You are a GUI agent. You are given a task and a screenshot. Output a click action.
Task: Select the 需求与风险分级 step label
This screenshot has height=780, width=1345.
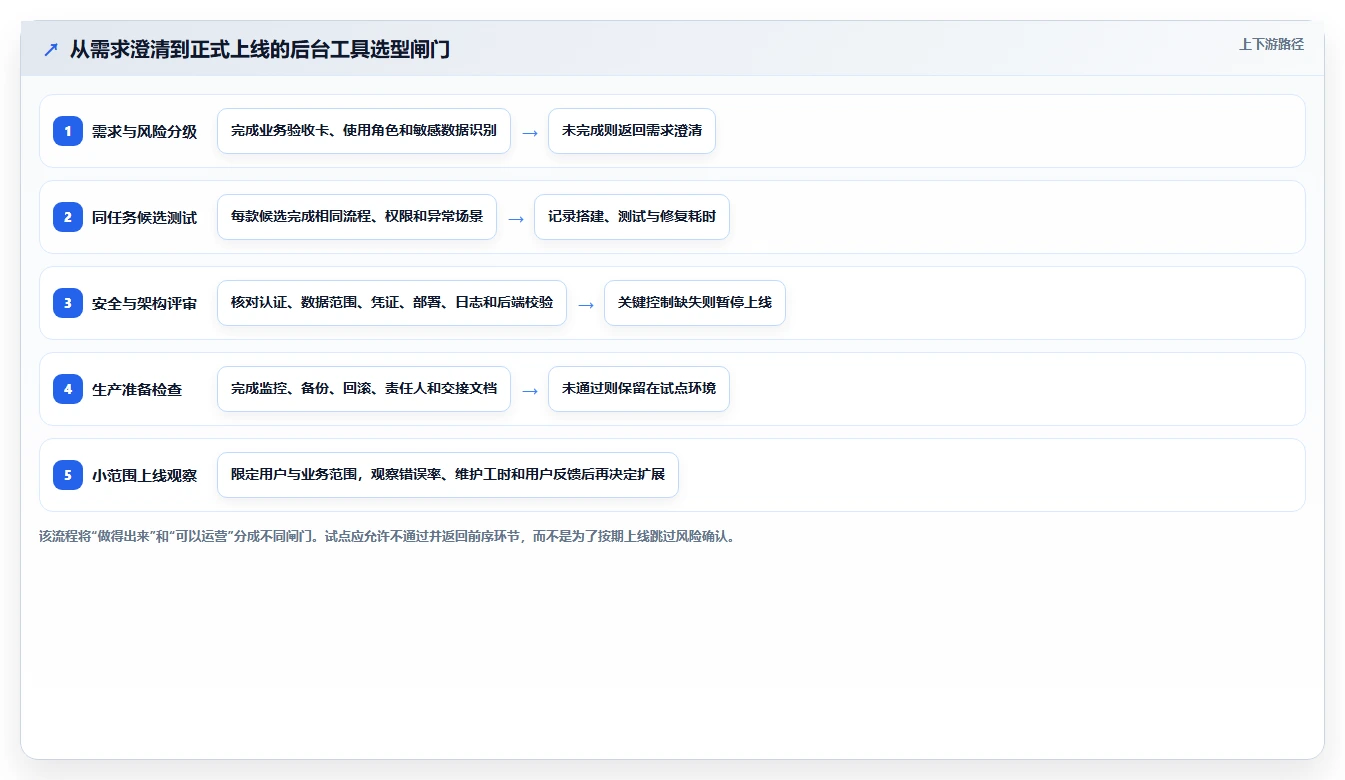point(145,131)
